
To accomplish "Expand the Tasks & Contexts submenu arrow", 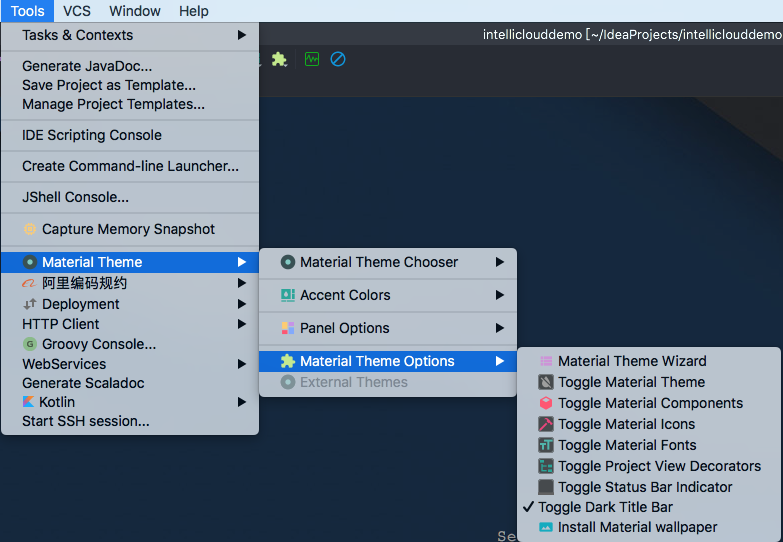I will [x=242, y=35].
